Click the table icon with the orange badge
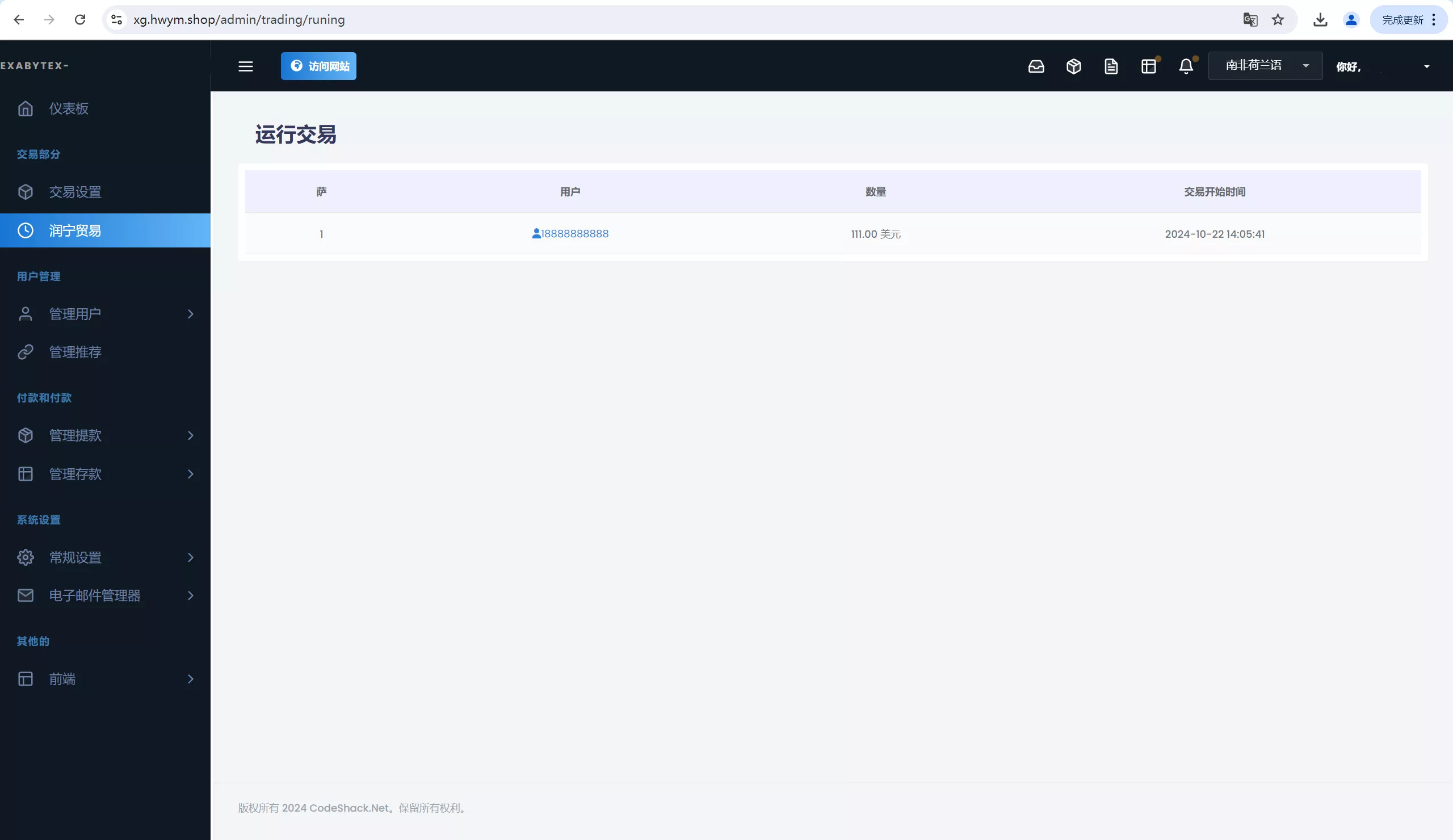 pyautogui.click(x=1149, y=66)
